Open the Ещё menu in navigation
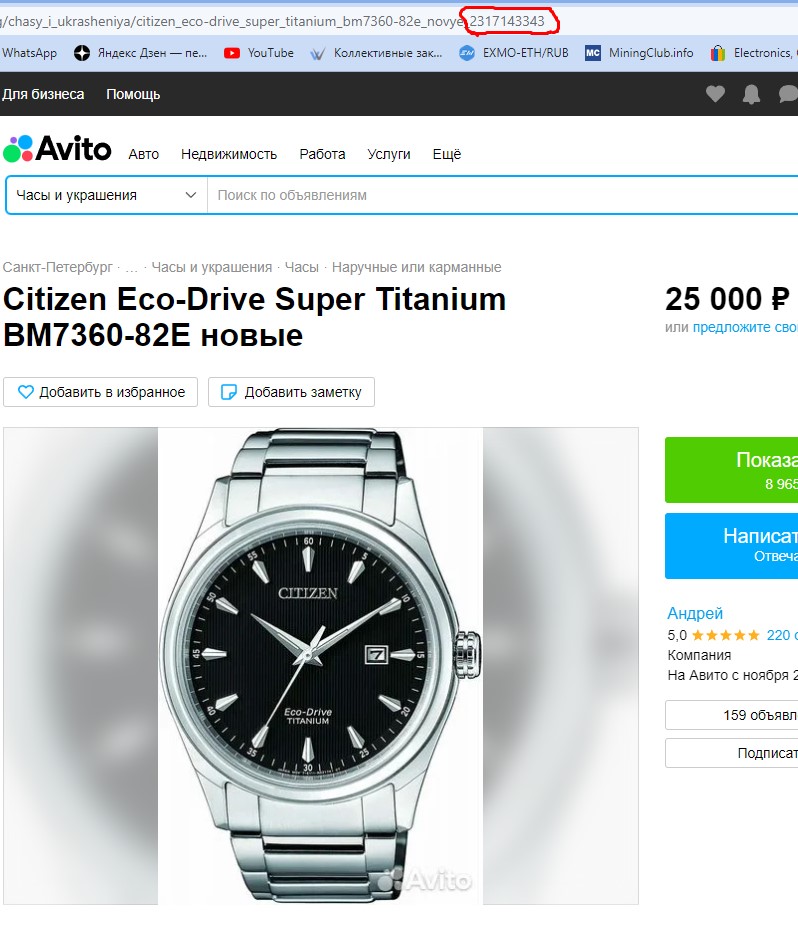The width and height of the screenshot is (798, 926). pos(447,154)
